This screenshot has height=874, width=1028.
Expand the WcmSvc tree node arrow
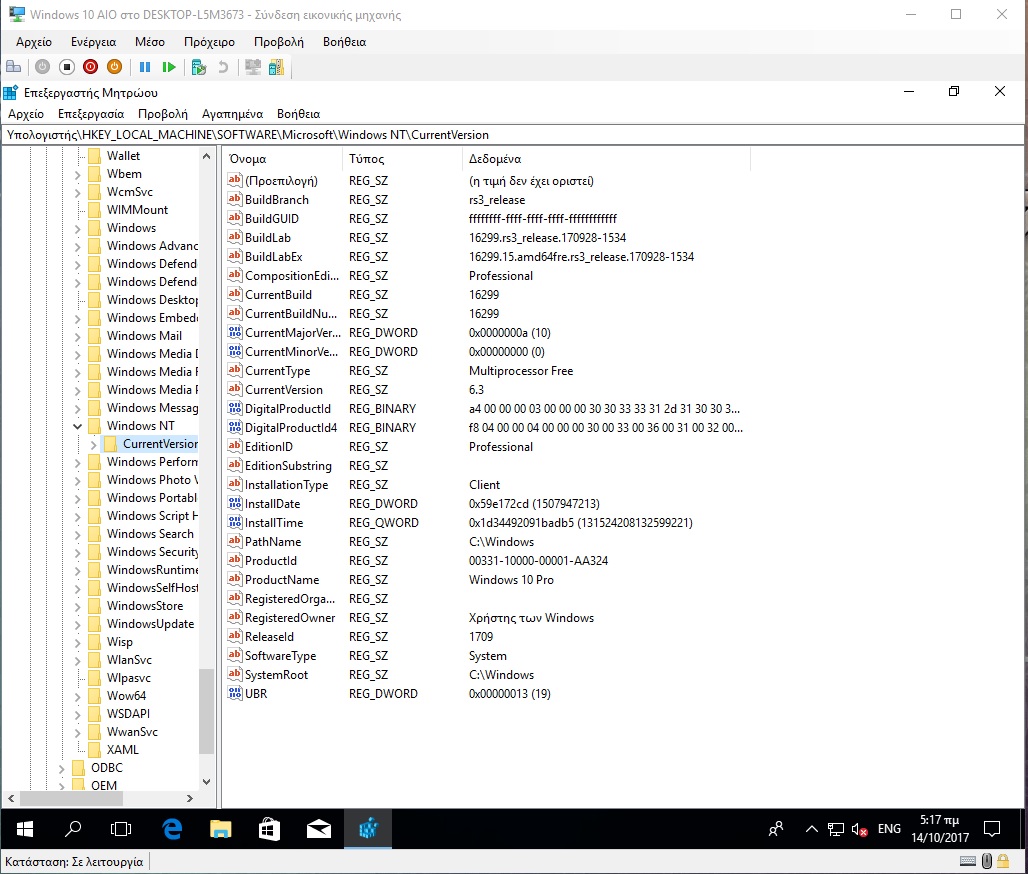(x=77, y=192)
